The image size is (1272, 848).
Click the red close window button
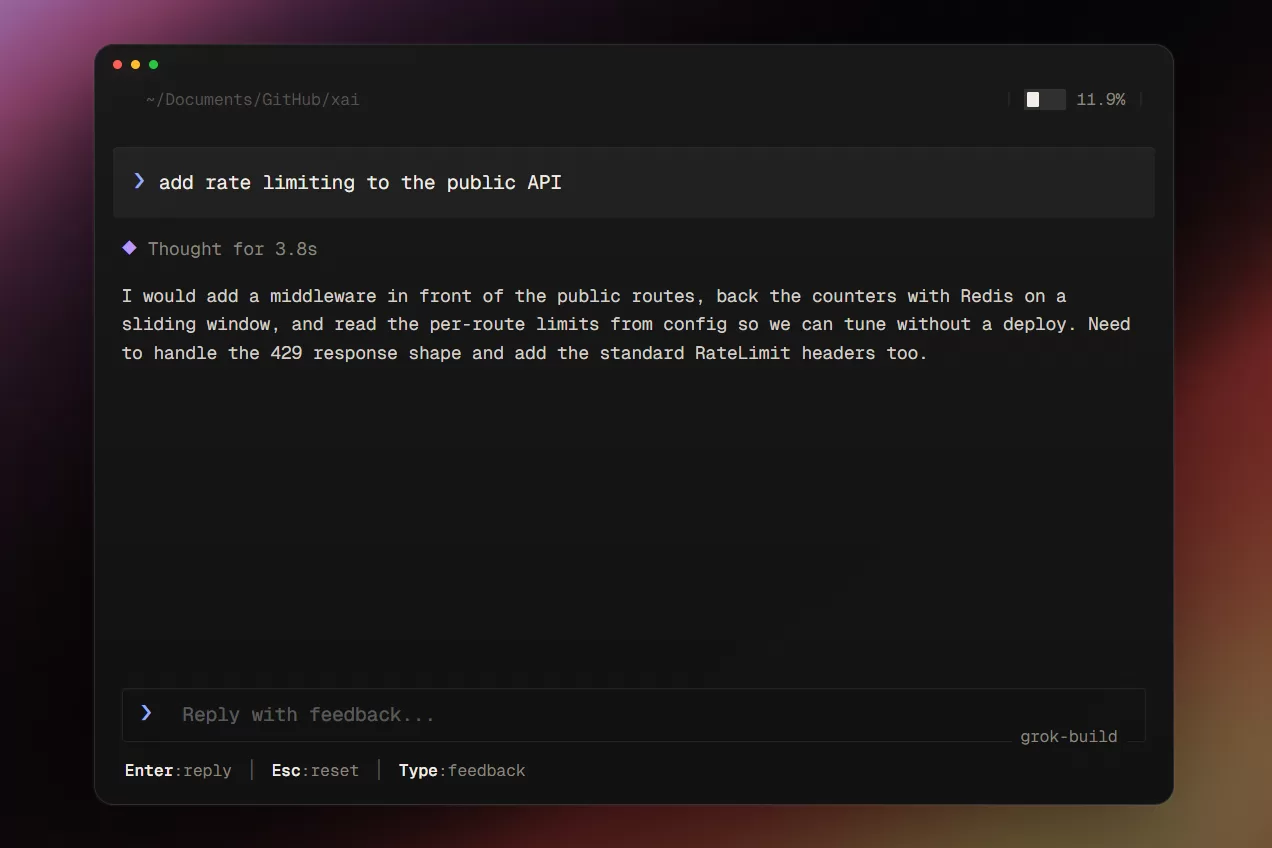pyautogui.click(x=118, y=65)
